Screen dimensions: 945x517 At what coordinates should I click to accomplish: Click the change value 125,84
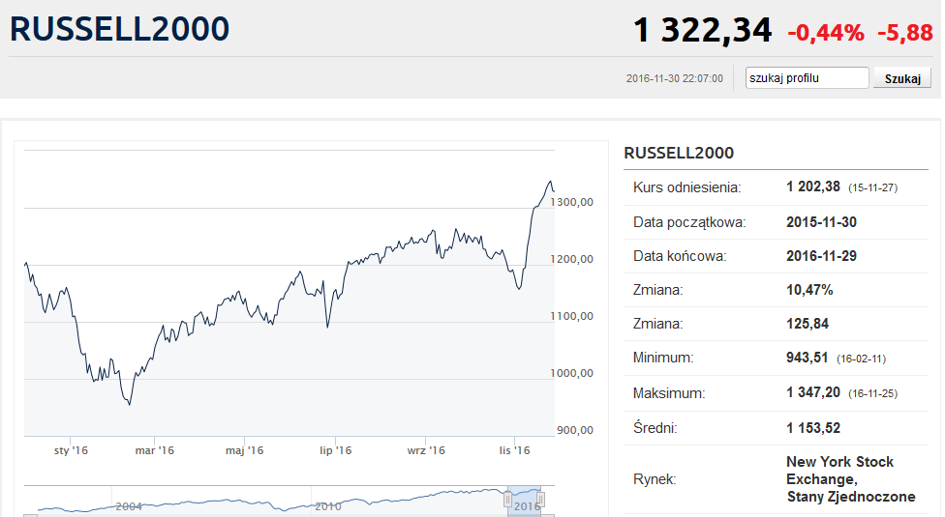[808, 324]
